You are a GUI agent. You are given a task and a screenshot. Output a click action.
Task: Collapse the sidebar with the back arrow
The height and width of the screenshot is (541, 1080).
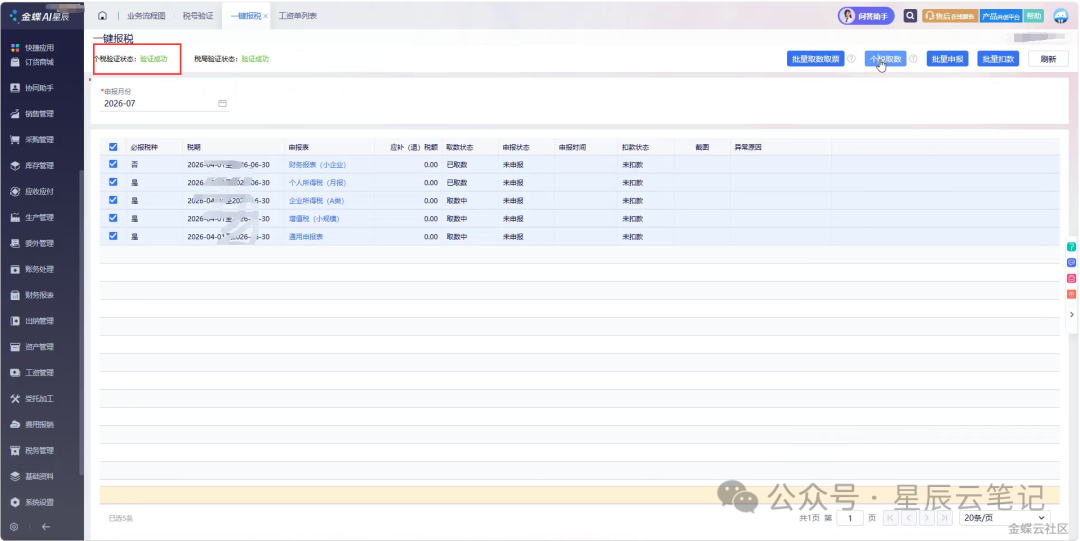46,527
